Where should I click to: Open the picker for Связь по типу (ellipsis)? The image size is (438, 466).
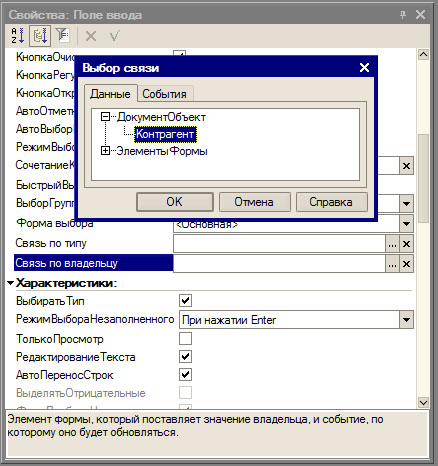tap(392, 244)
